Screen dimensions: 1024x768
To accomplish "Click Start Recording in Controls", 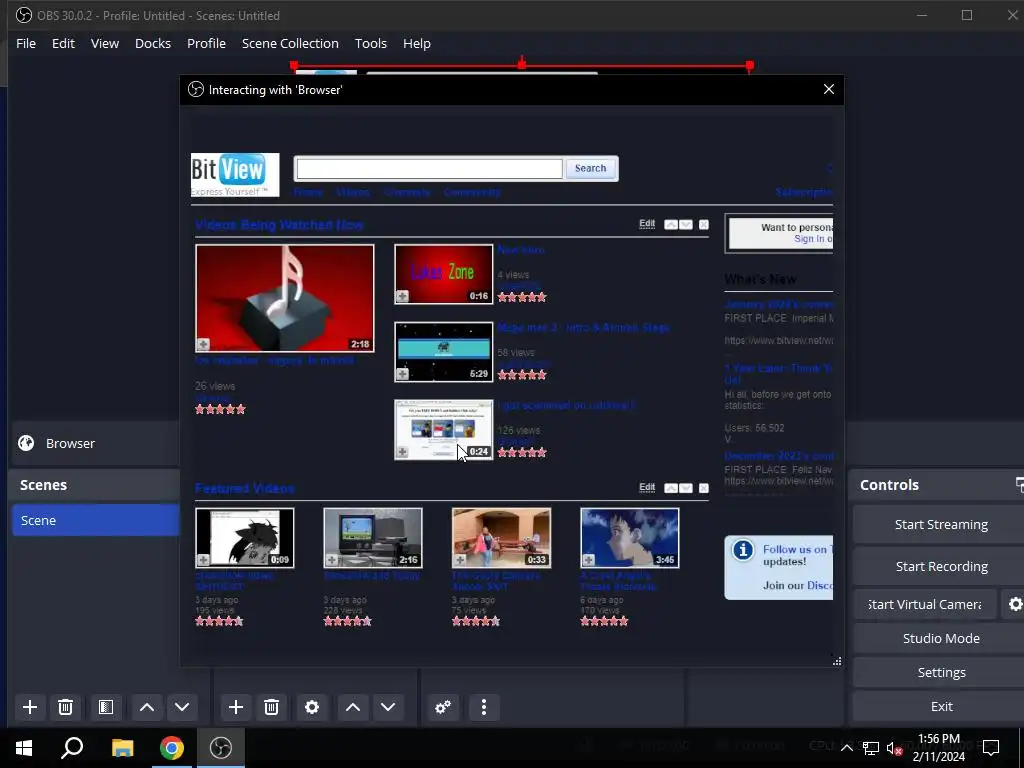I will [940, 566].
